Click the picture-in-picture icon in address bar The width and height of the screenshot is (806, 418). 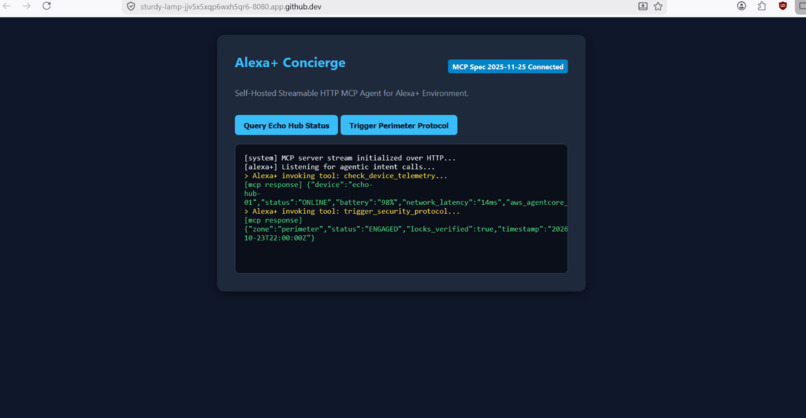point(643,6)
